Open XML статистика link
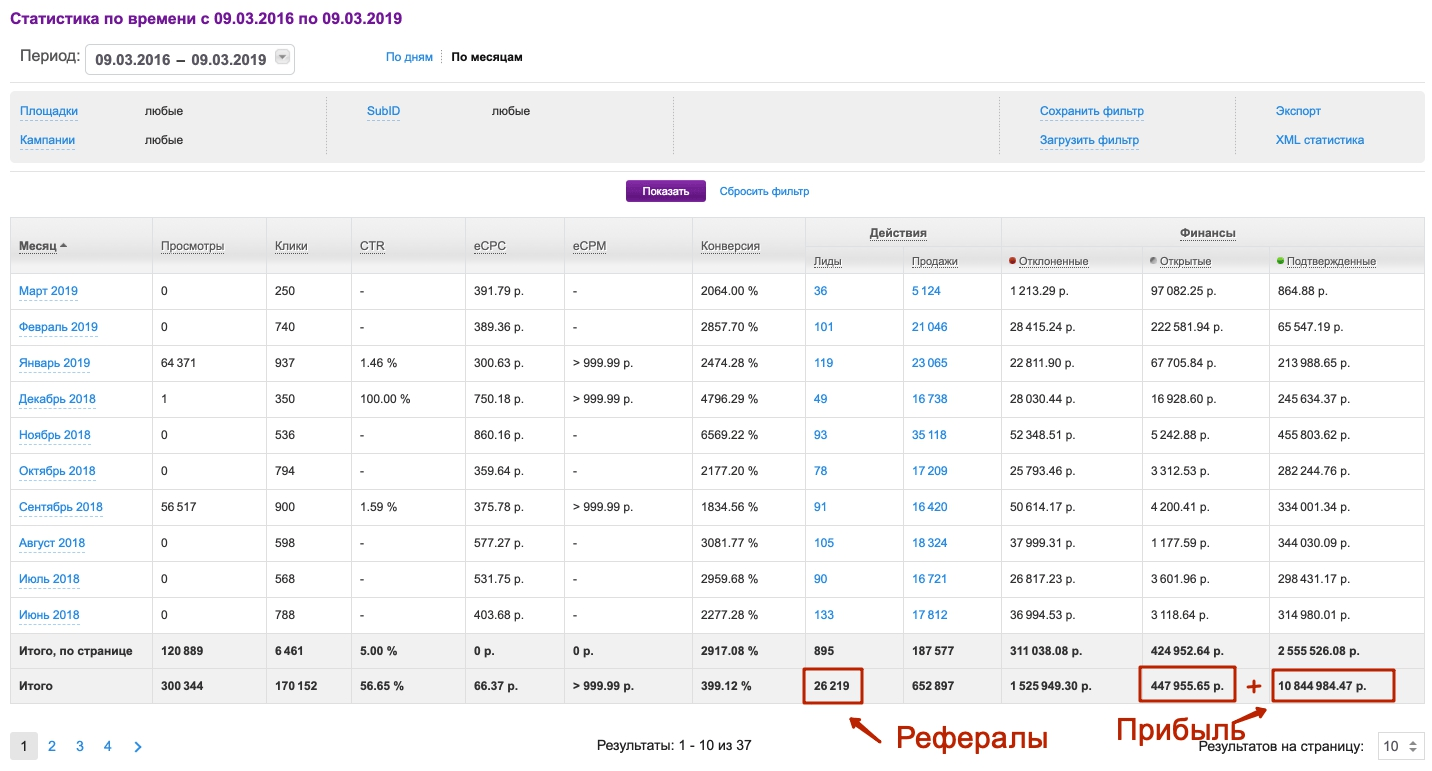Image resolution: width=1432 pixels, height=771 pixels. coord(1320,140)
